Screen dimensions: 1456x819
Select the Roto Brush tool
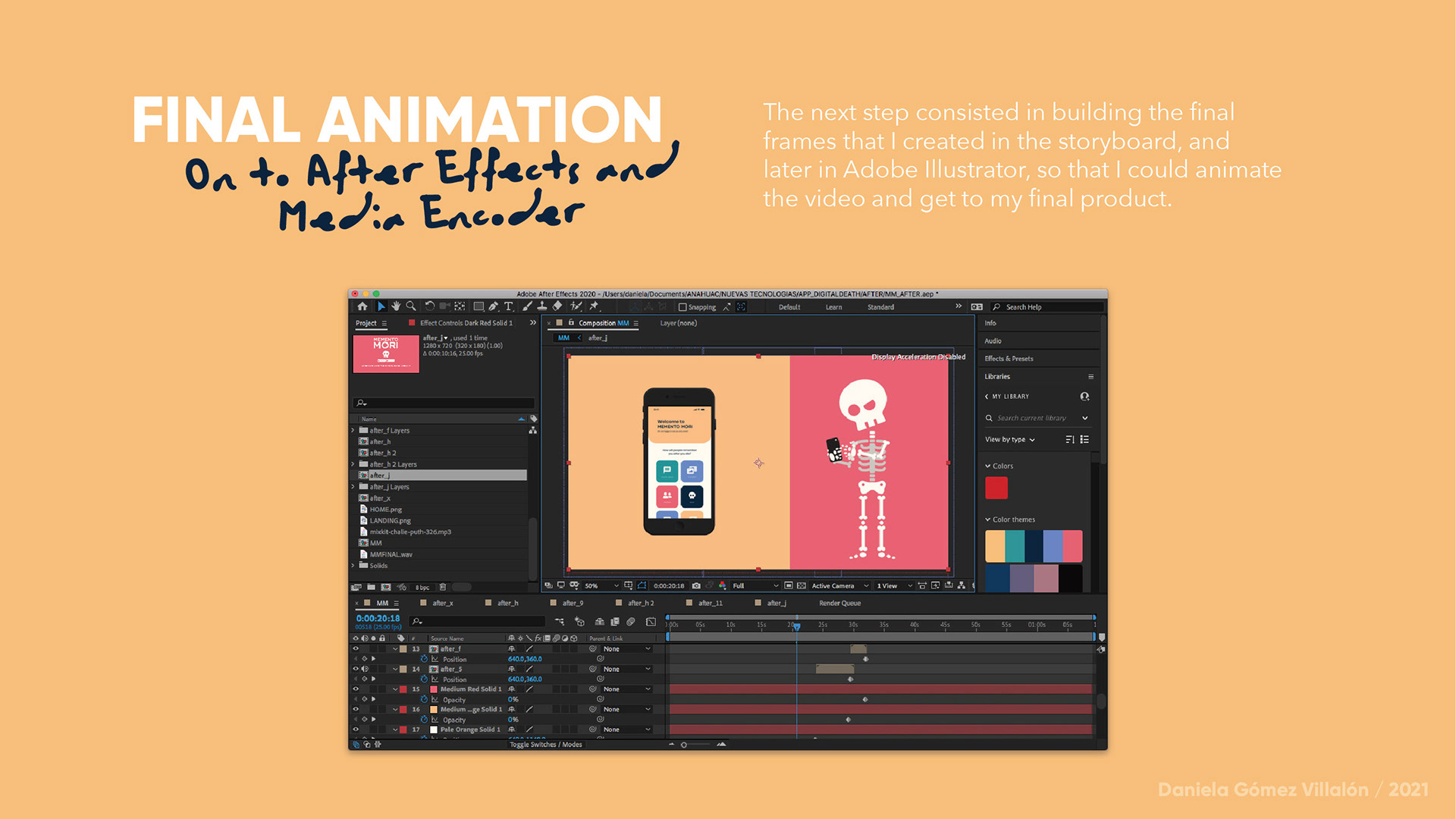[576, 306]
